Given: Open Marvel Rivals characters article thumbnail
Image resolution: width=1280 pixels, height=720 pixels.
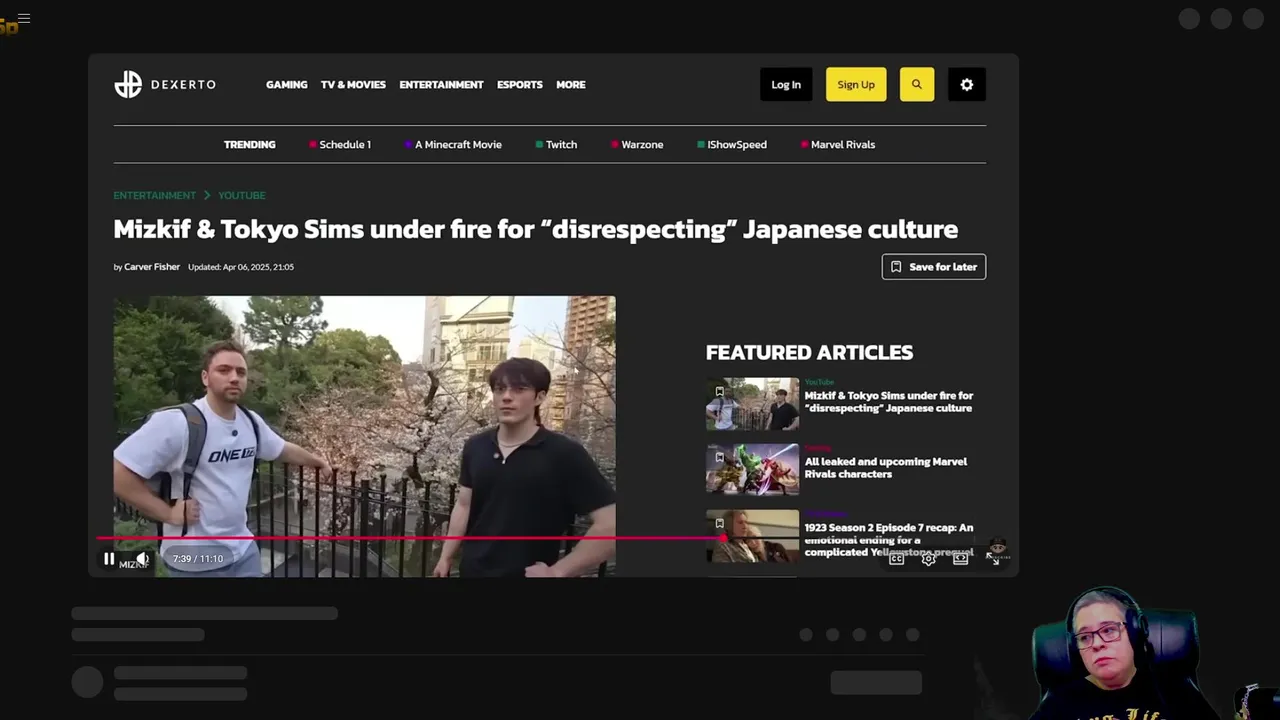Looking at the screenshot, I should (x=752, y=470).
